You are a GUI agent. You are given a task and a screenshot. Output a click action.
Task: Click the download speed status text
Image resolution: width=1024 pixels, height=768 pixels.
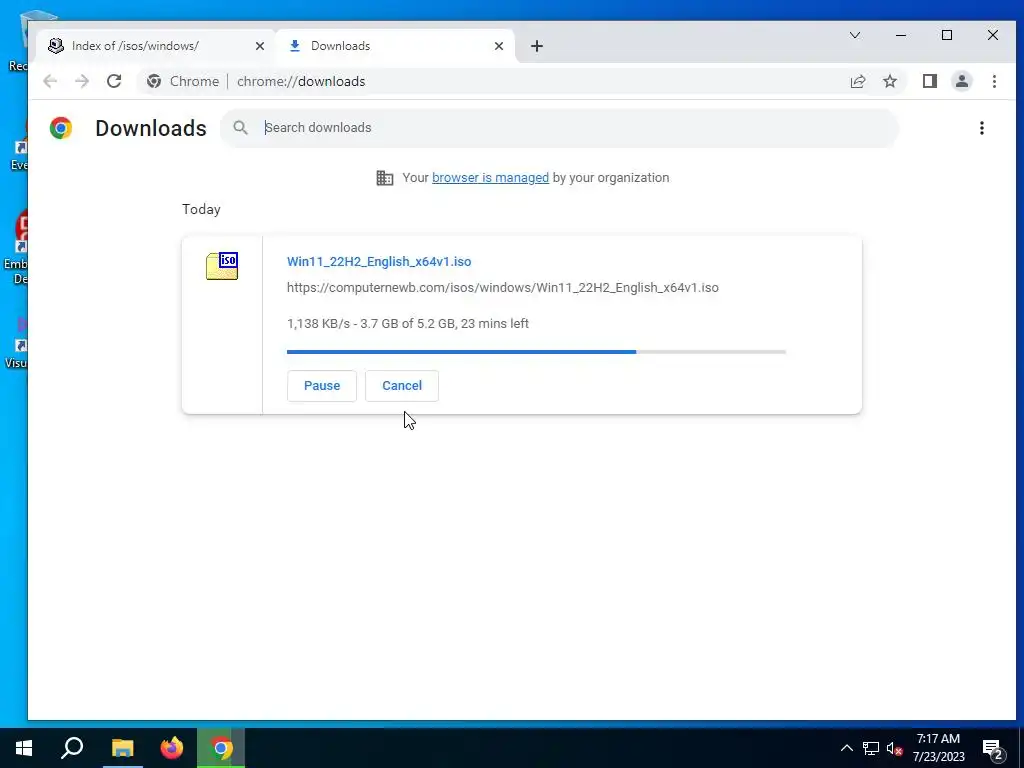click(x=408, y=323)
